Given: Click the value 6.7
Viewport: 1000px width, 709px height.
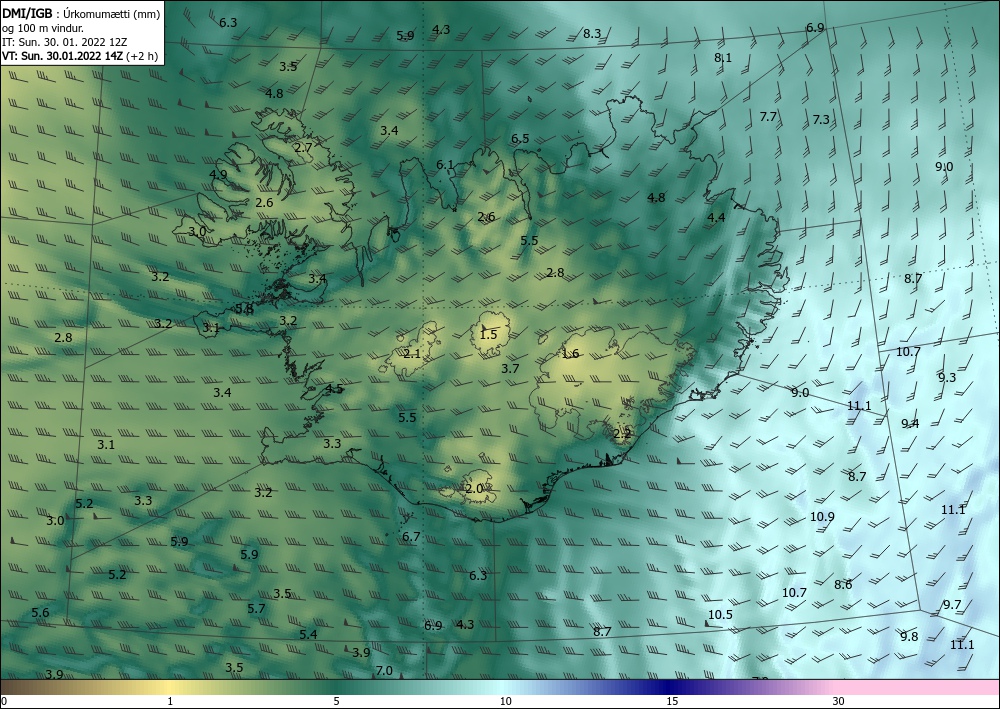Looking at the screenshot, I should click(x=411, y=537).
